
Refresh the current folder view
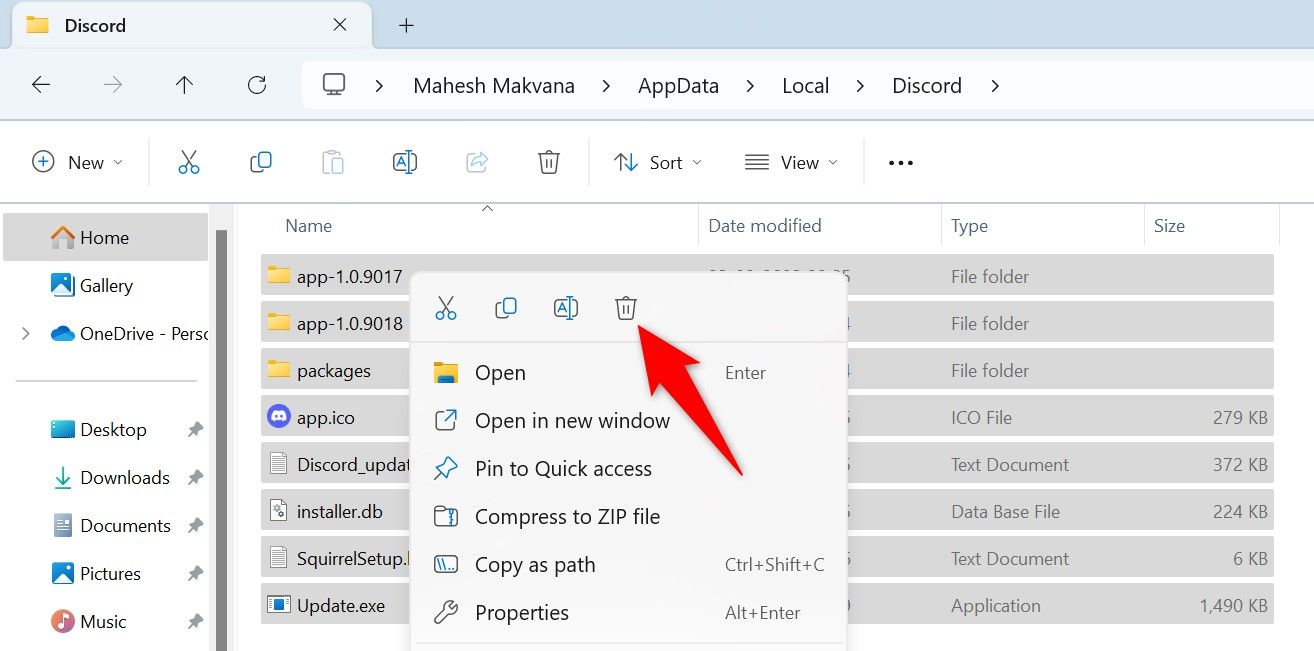tap(256, 85)
